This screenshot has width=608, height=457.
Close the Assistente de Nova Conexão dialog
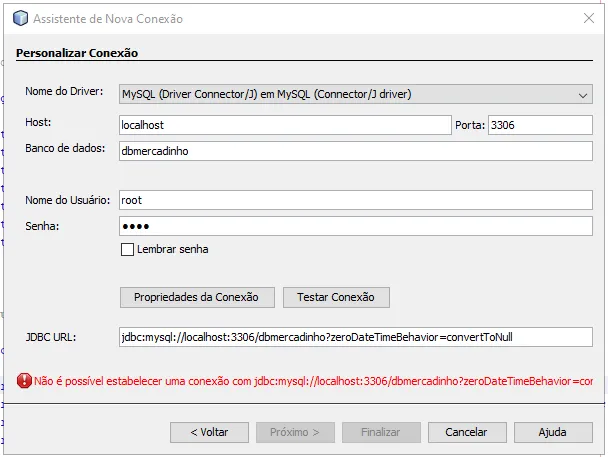(589, 18)
